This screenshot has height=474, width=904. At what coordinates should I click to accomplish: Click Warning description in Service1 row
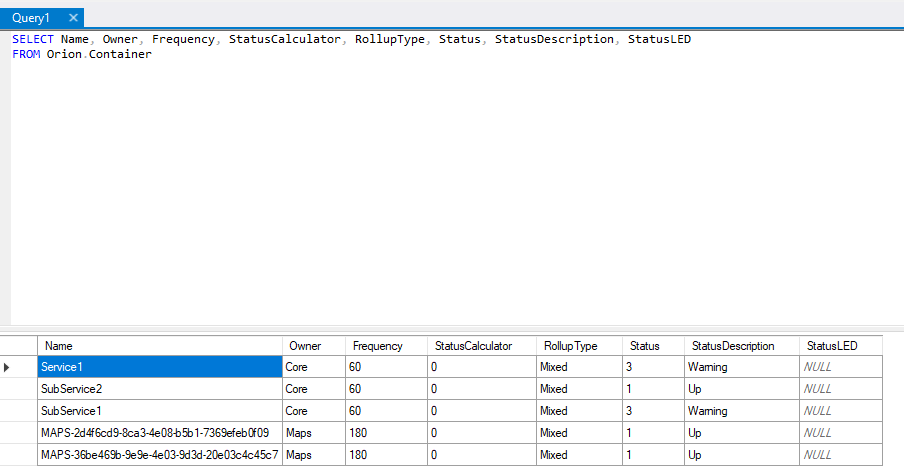tap(741, 367)
